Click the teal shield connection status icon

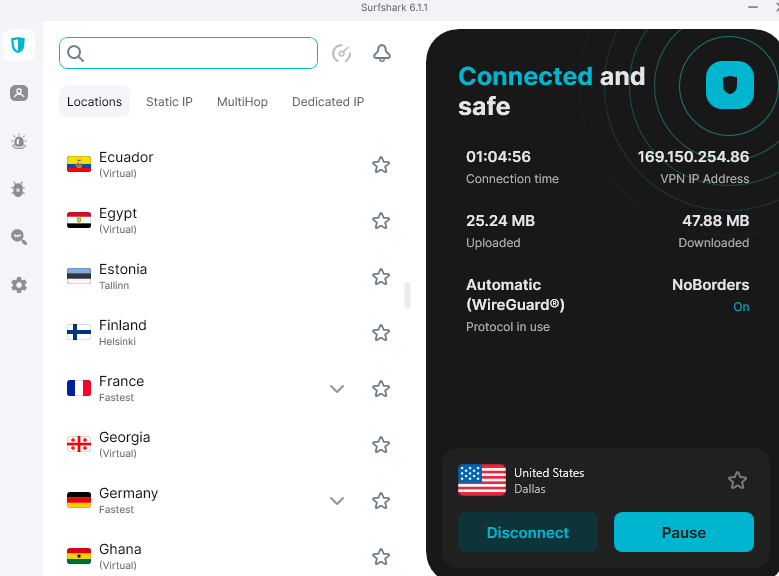point(729,85)
